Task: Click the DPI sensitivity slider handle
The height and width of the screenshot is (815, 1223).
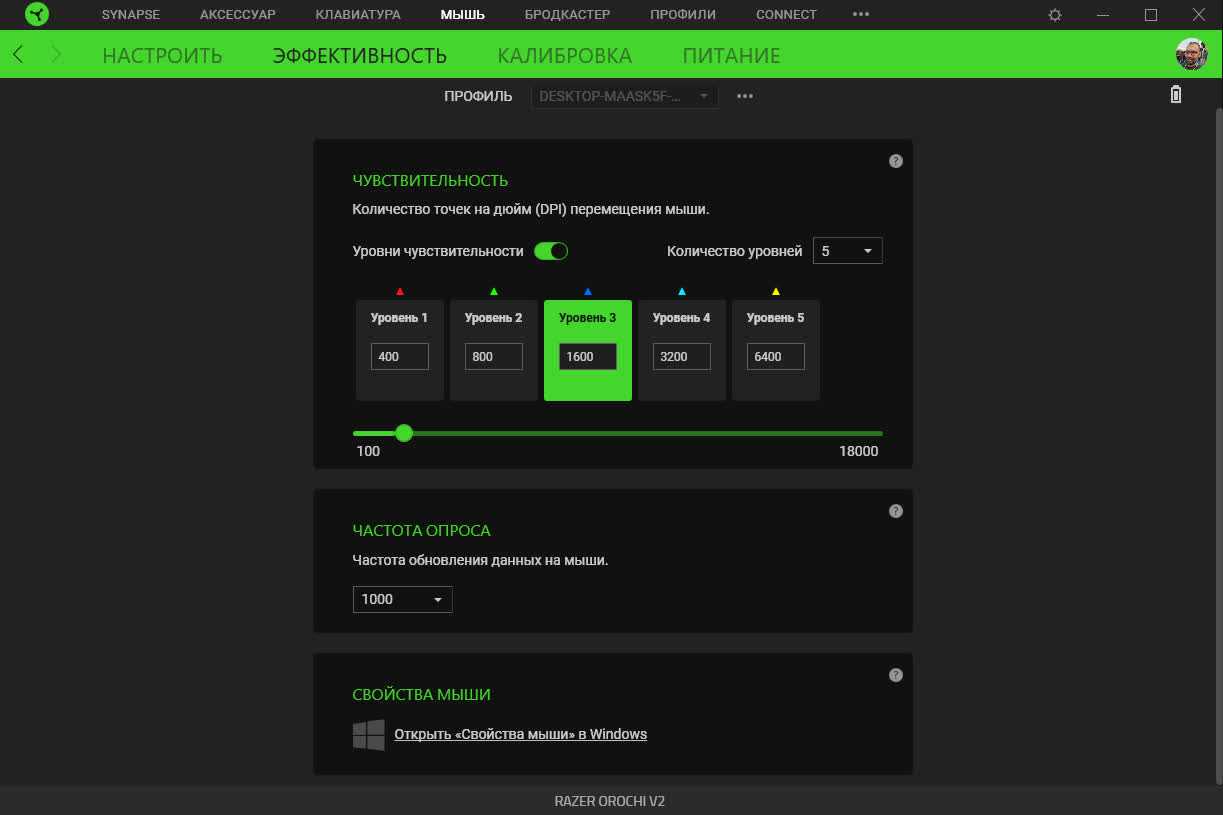Action: pos(404,433)
